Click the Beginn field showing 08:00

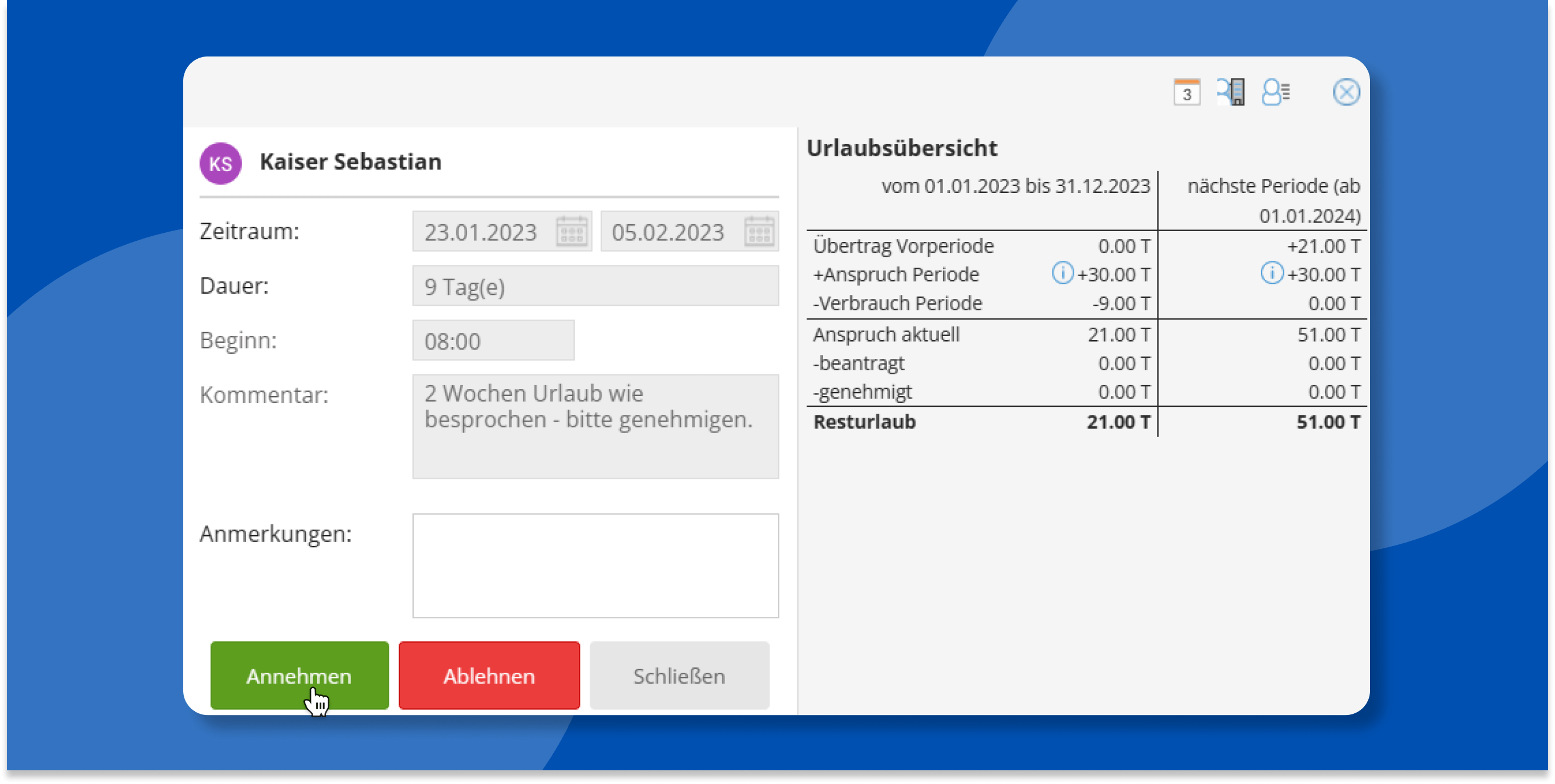pos(493,340)
